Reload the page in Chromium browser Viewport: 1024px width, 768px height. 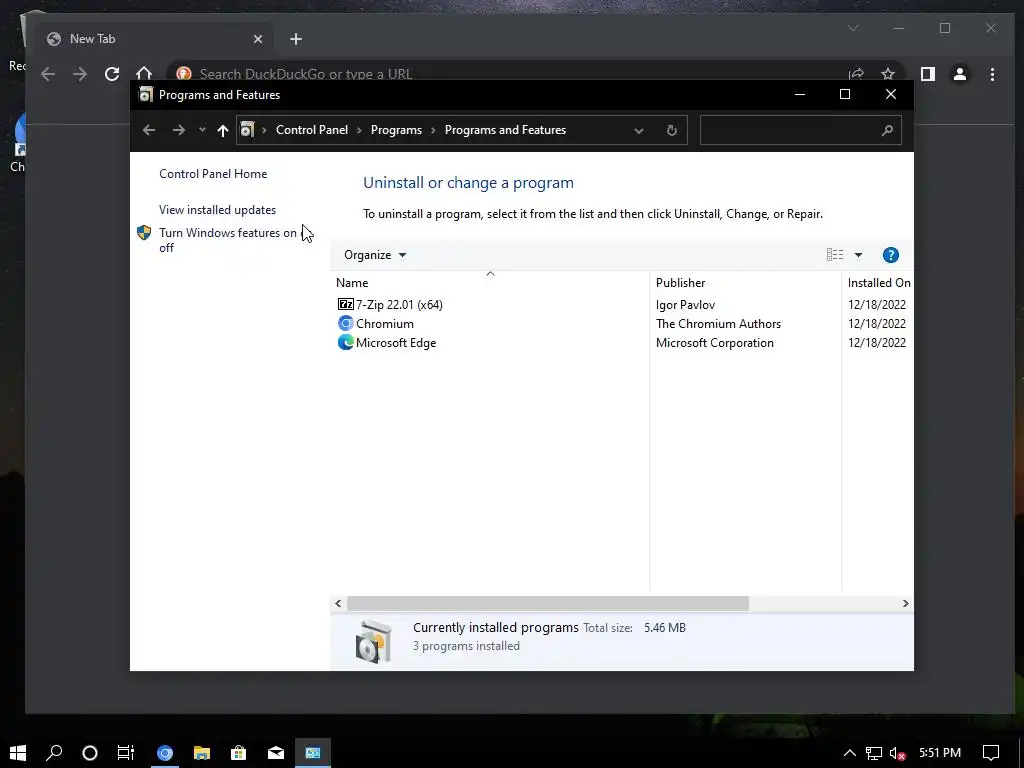pos(112,74)
